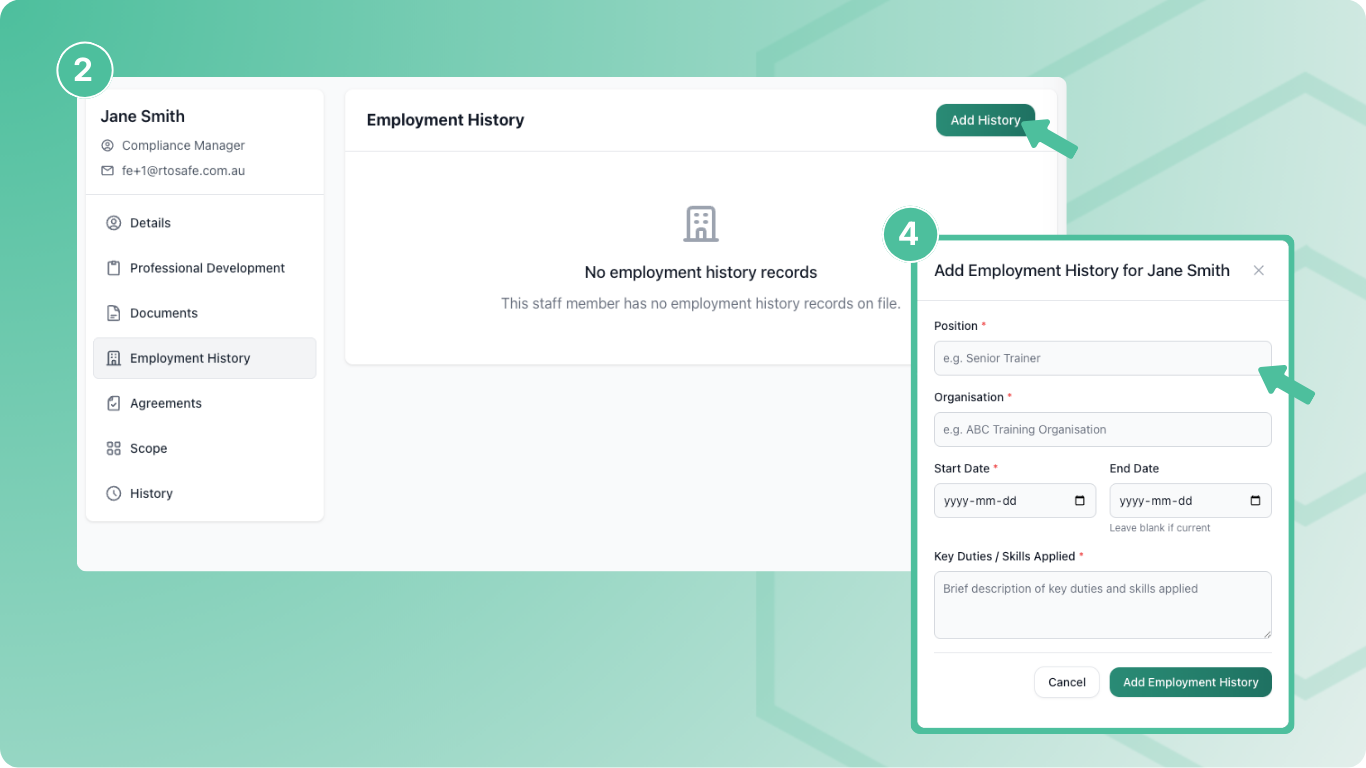Click the Scope grid icon in sidebar
The image size is (1366, 768).
(x=113, y=447)
